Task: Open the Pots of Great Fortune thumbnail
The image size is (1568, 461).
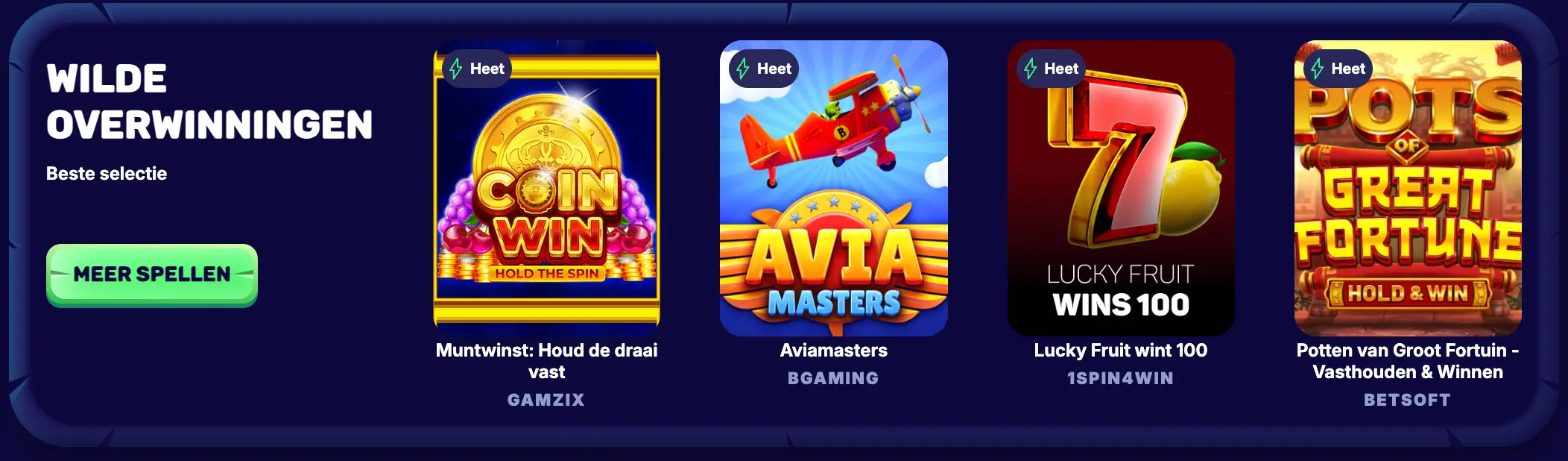Action: (1408, 188)
